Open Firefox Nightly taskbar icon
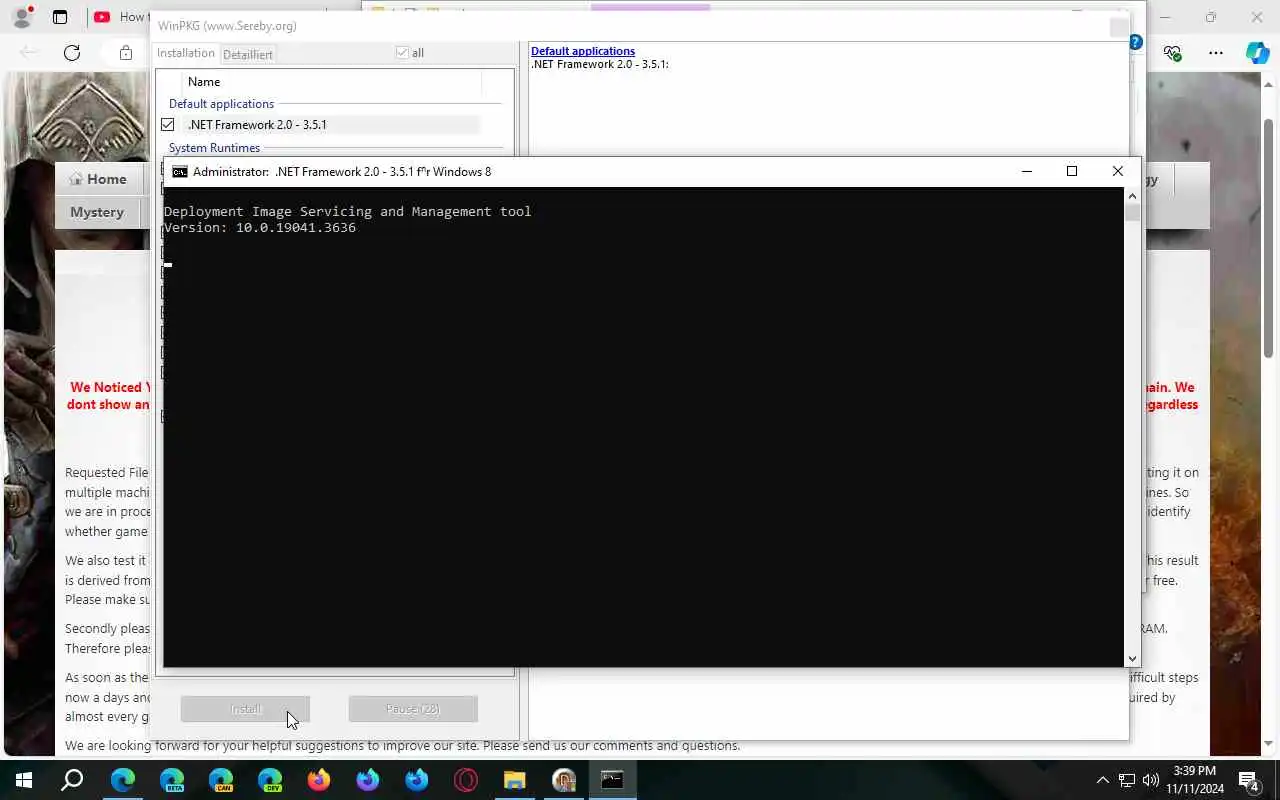1280x800 pixels. coord(417,780)
